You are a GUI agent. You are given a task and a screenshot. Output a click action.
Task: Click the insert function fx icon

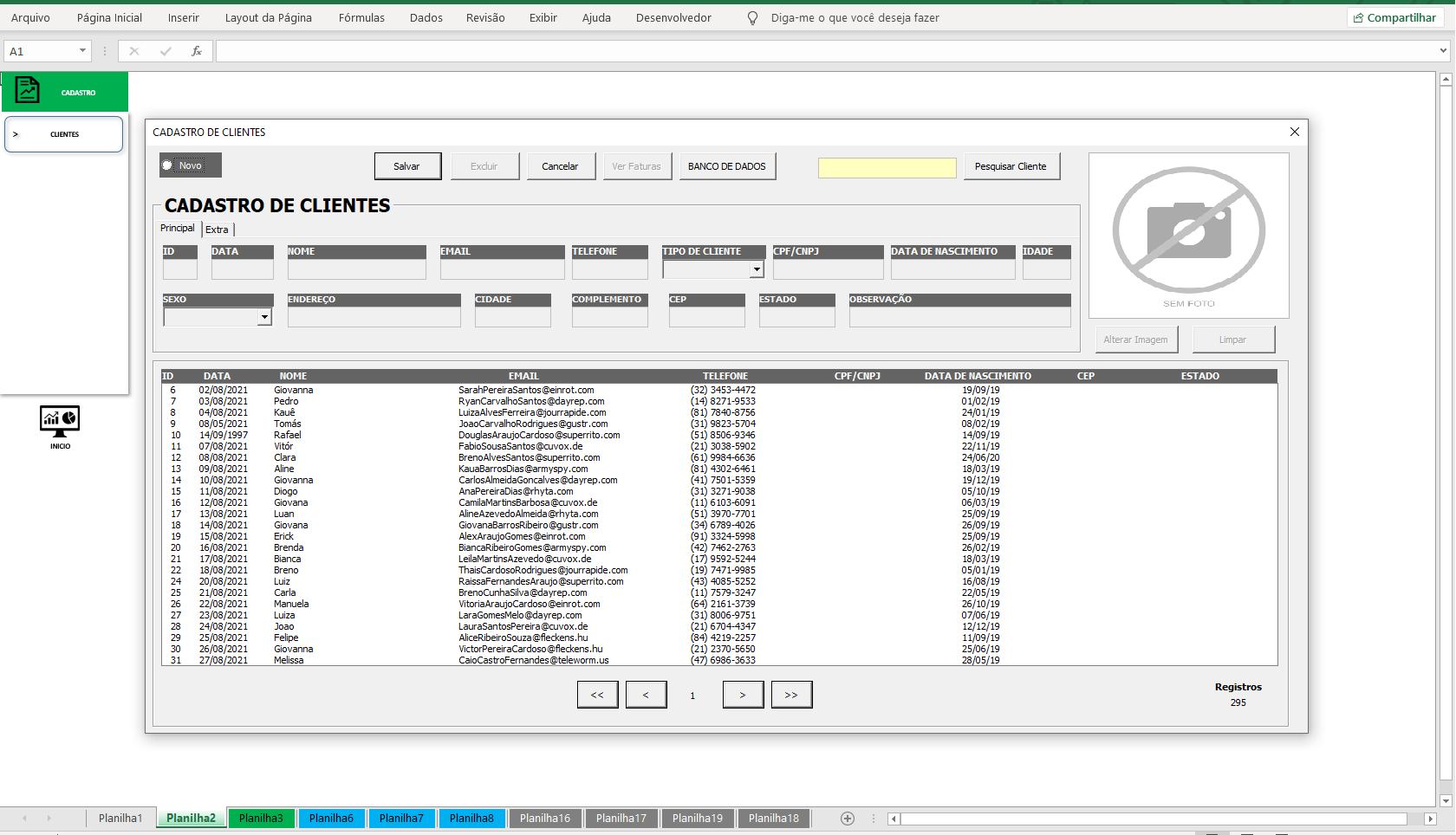tap(197, 51)
